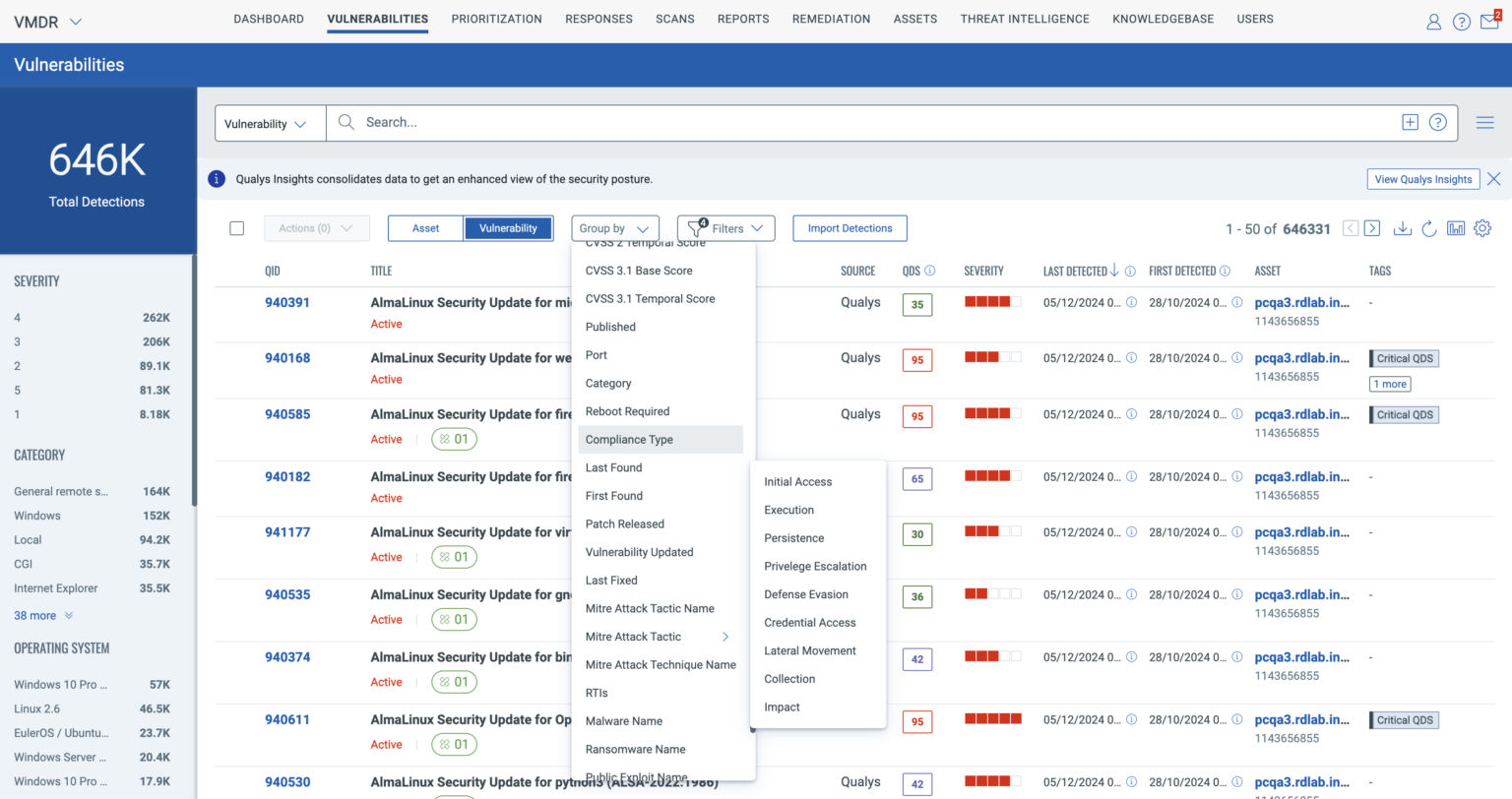Open the user profile icon in top bar
Image resolution: width=1512 pixels, height=799 pixels.
pyautogui.click(x=1434, y=21)
